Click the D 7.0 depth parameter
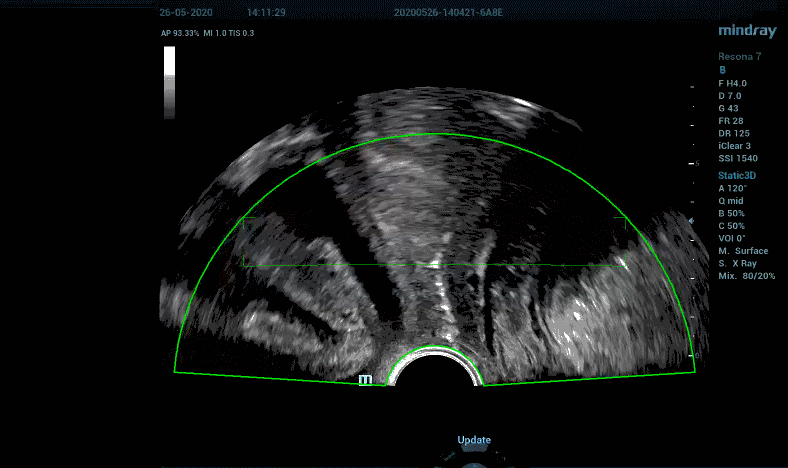The height and width of the screenshot is (468, 788). click(732, 95)
